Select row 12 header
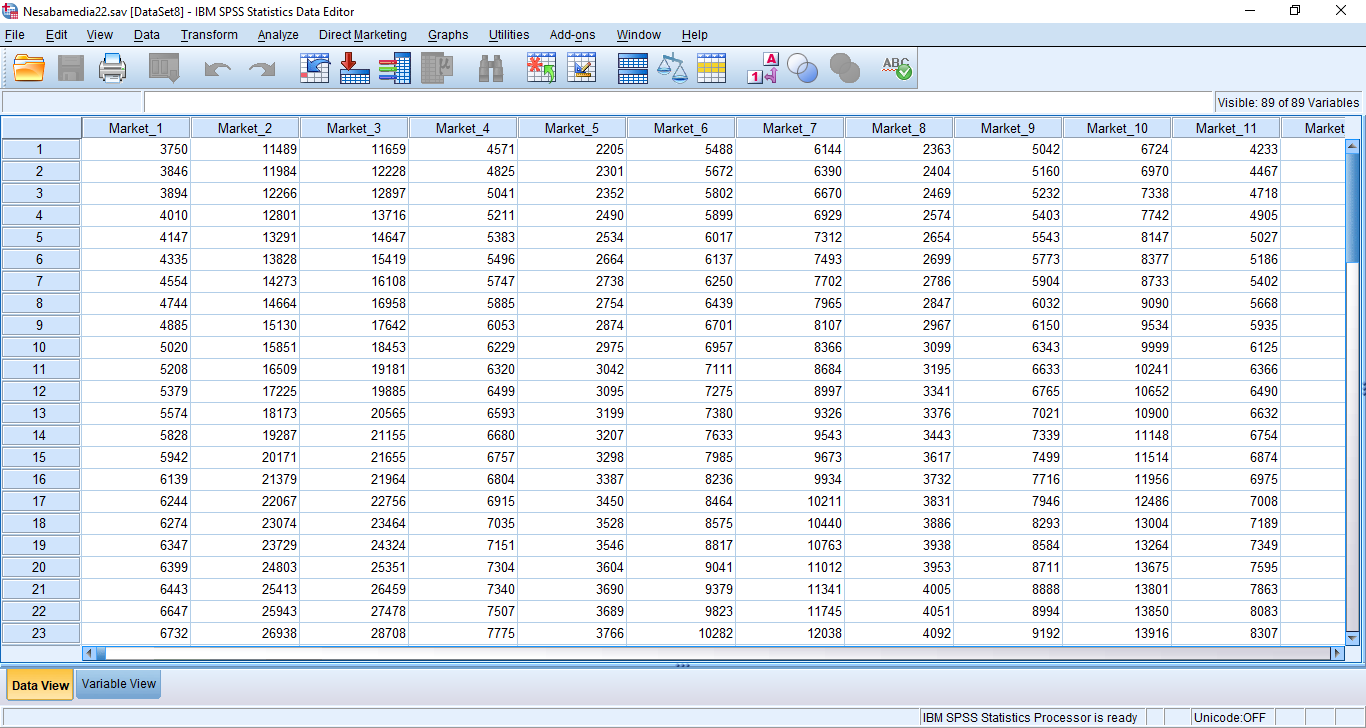Screen dimensions: 1366x728 click(40, 391)
